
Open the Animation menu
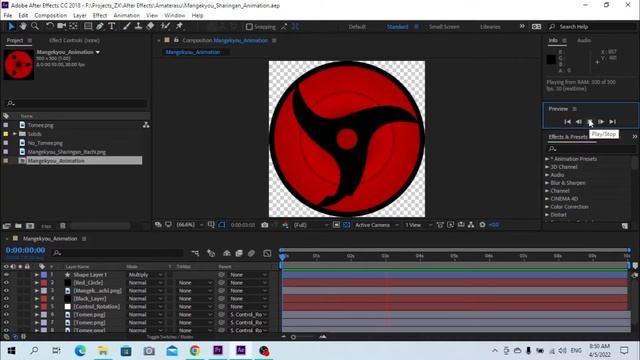[x=127, y=16]
